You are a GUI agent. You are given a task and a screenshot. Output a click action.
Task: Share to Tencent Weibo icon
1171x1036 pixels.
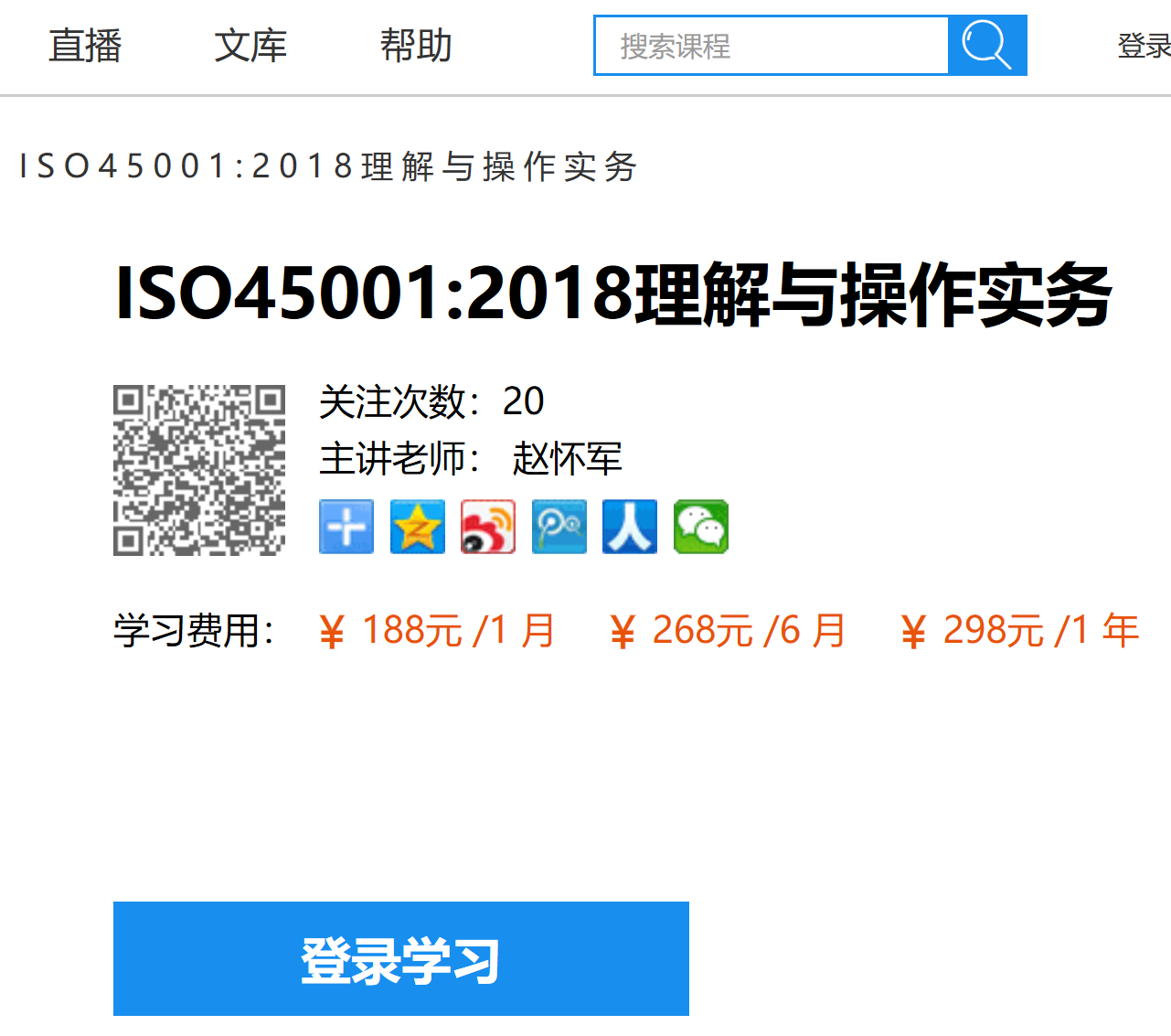559,527
